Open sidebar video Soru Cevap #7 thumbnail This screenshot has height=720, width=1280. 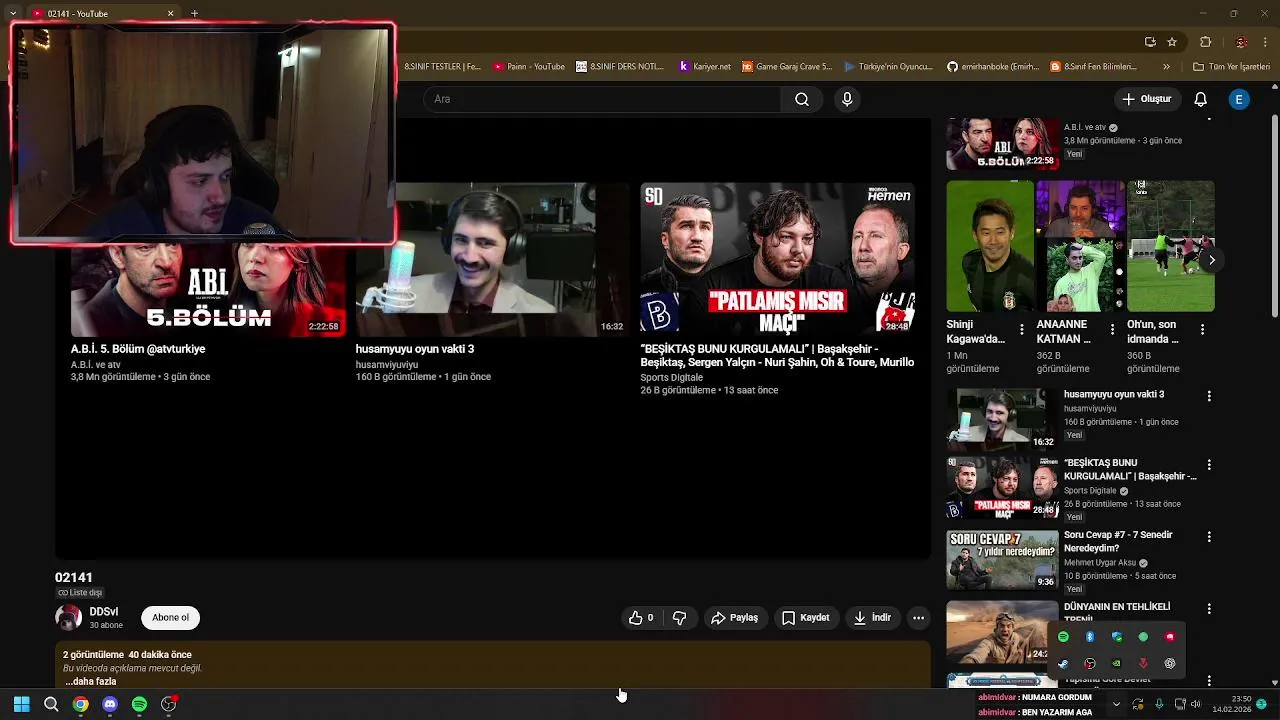1002,560
